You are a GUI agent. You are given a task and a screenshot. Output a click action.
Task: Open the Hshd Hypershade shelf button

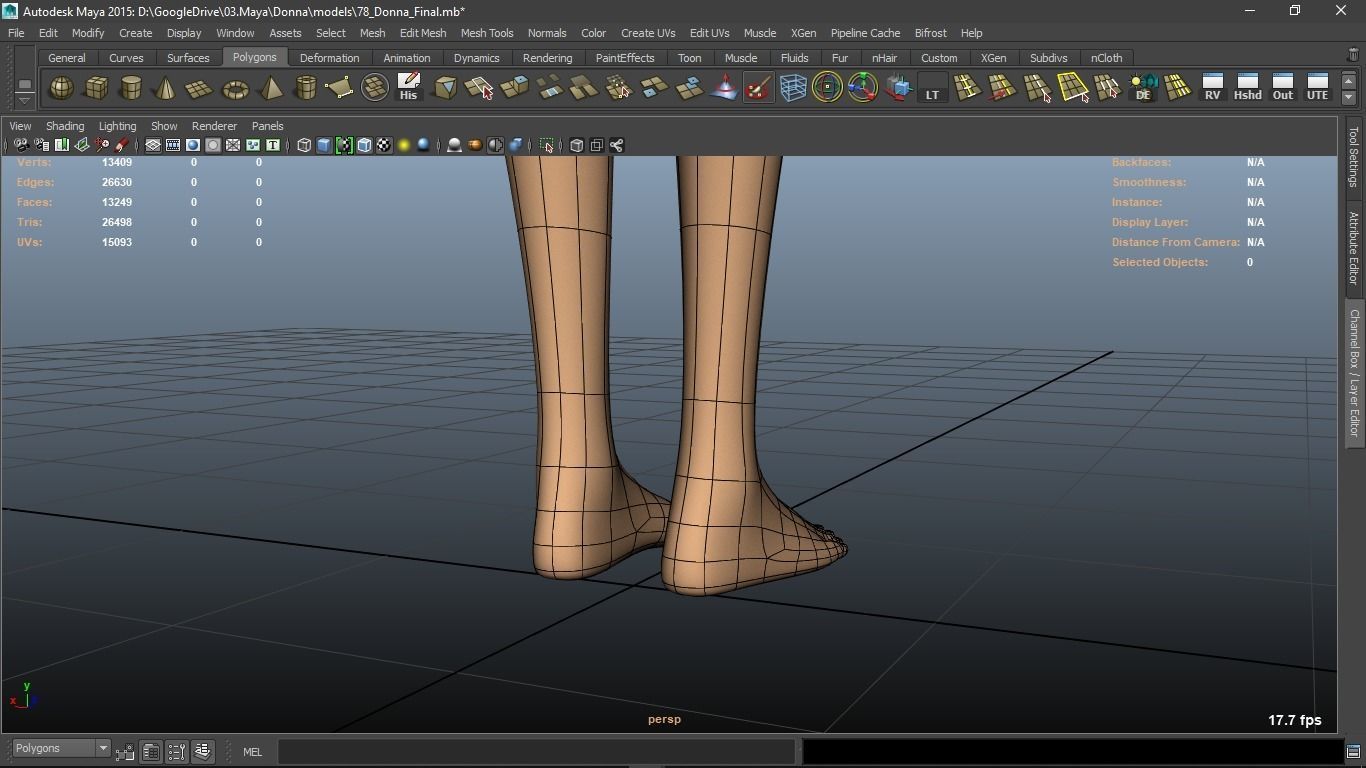coord(1247,88)
